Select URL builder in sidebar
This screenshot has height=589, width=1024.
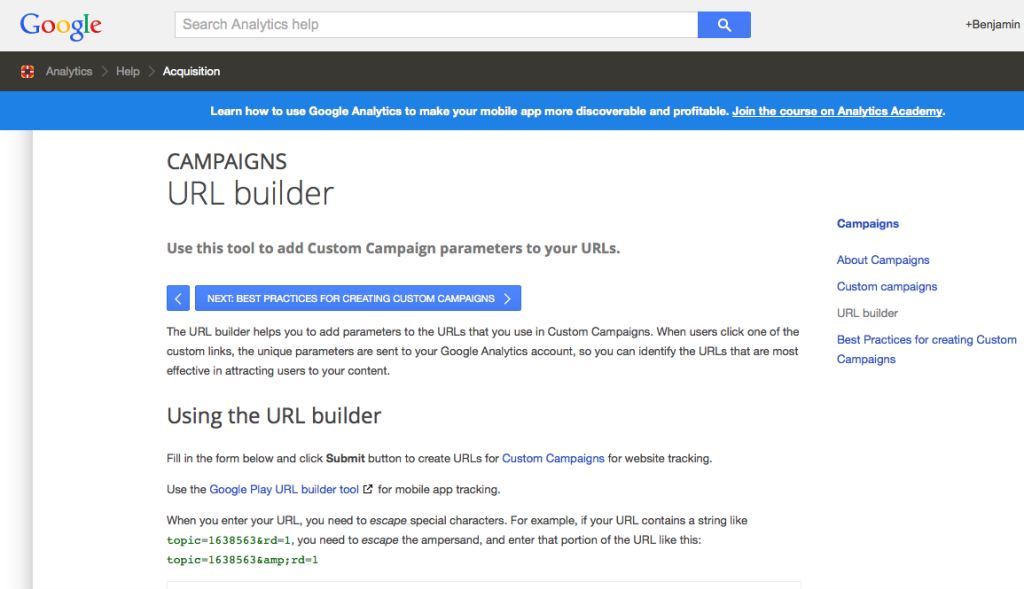[867, 313]
